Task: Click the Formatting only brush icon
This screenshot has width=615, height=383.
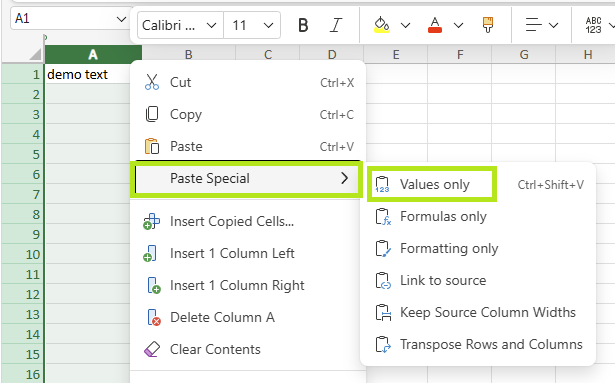Action: click(x=383, y=248)
